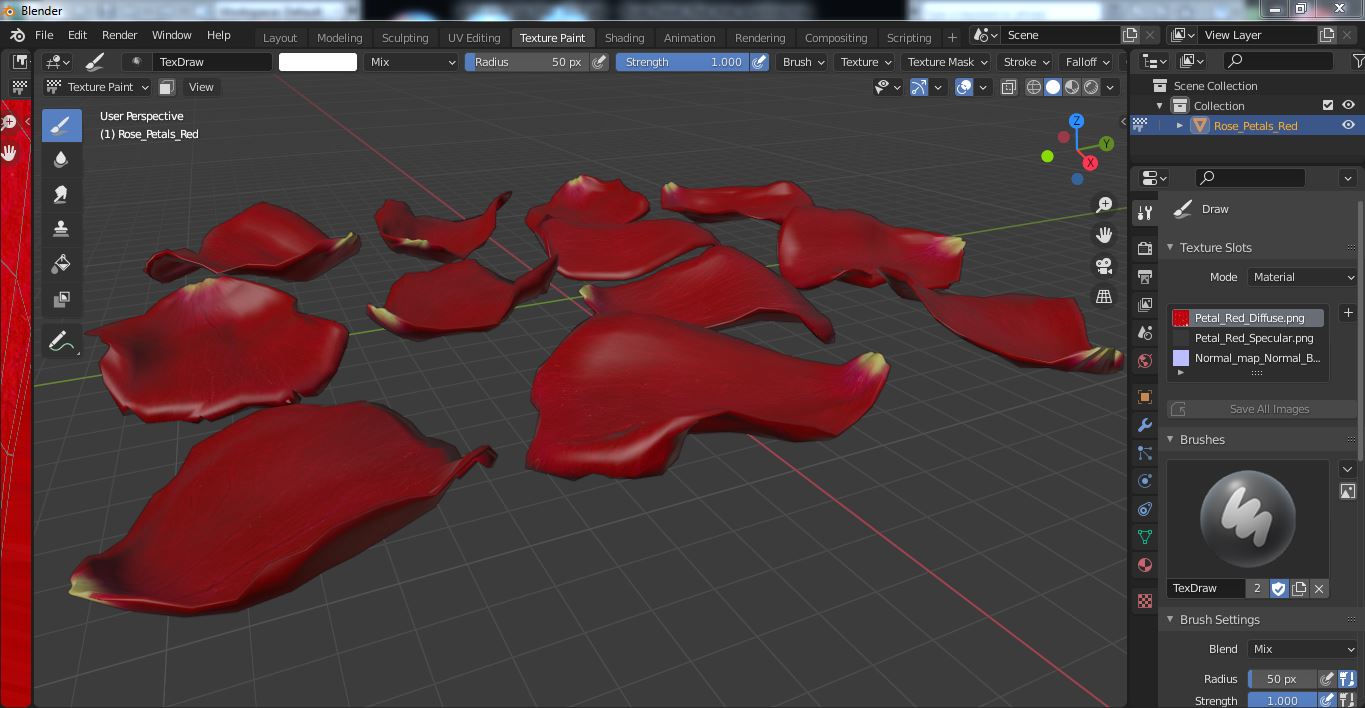Add new texture paint slot

(1348, 313)
